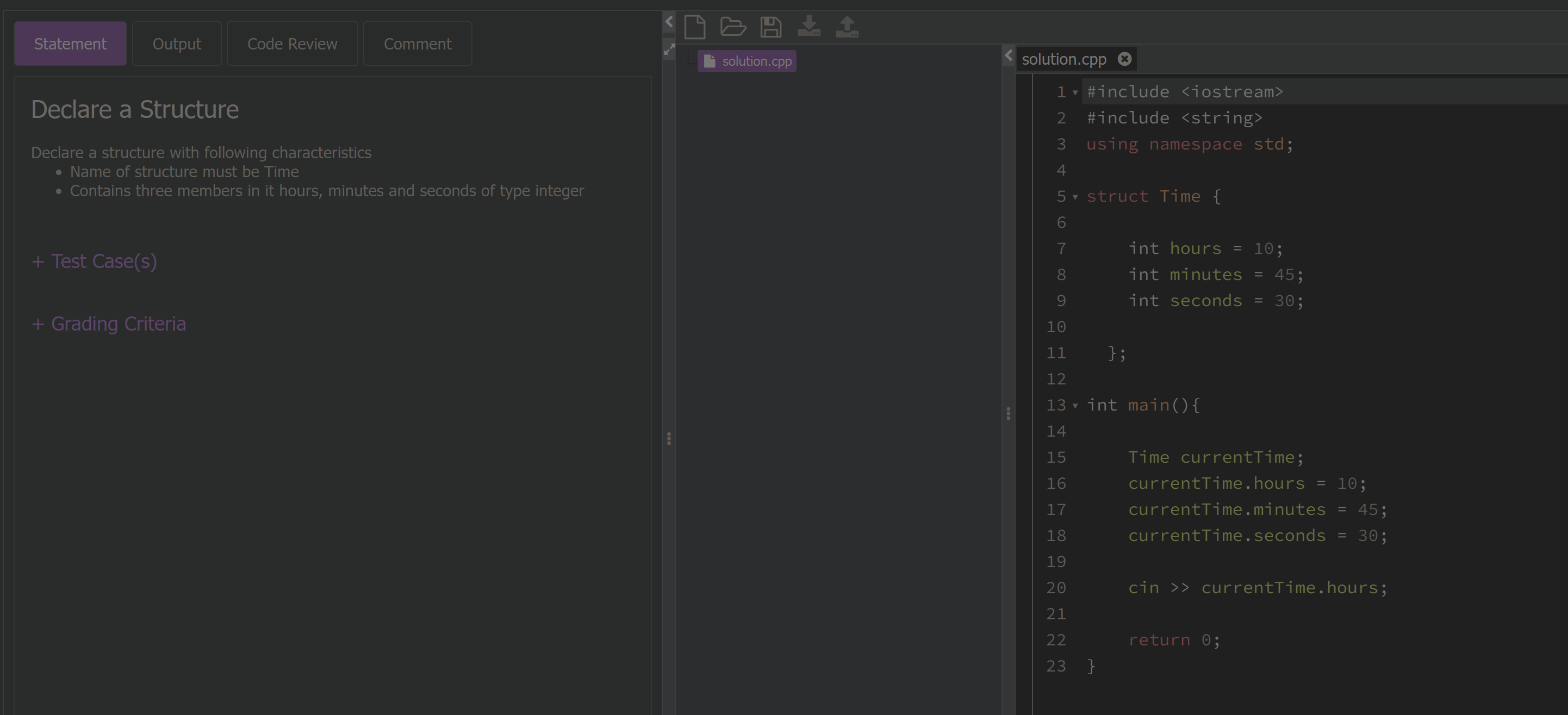Open the Comment tab

click(x=418, y=43)
